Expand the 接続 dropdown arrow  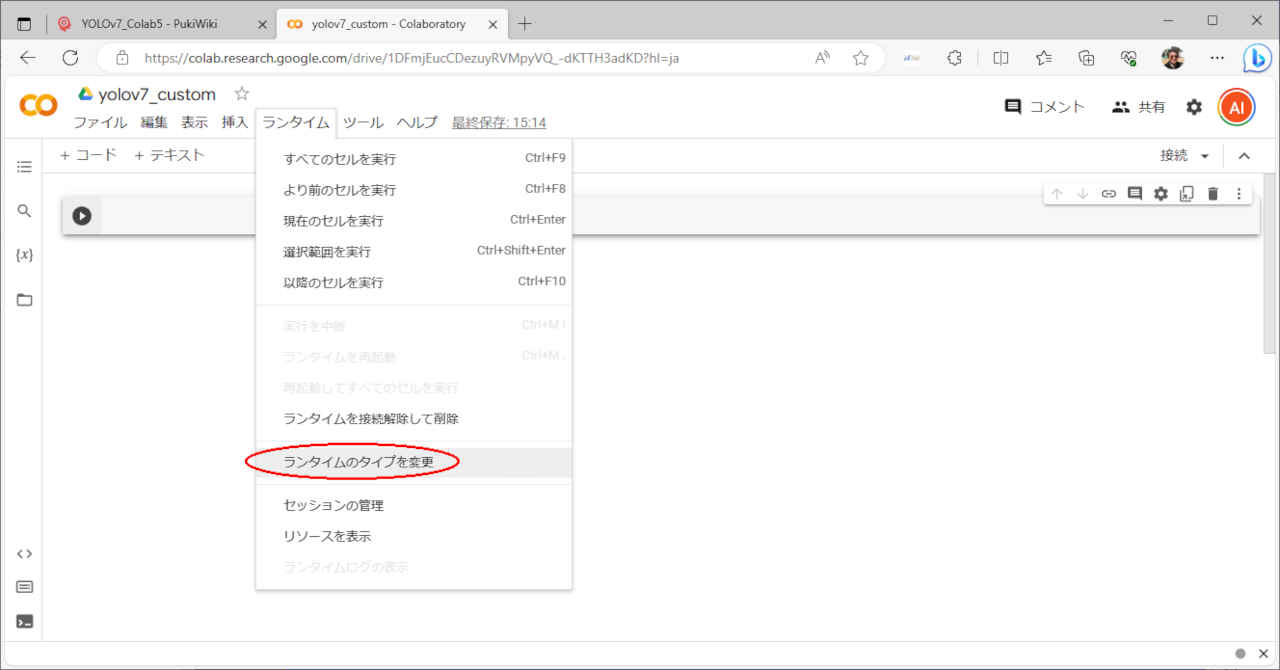coord(1205,156)
